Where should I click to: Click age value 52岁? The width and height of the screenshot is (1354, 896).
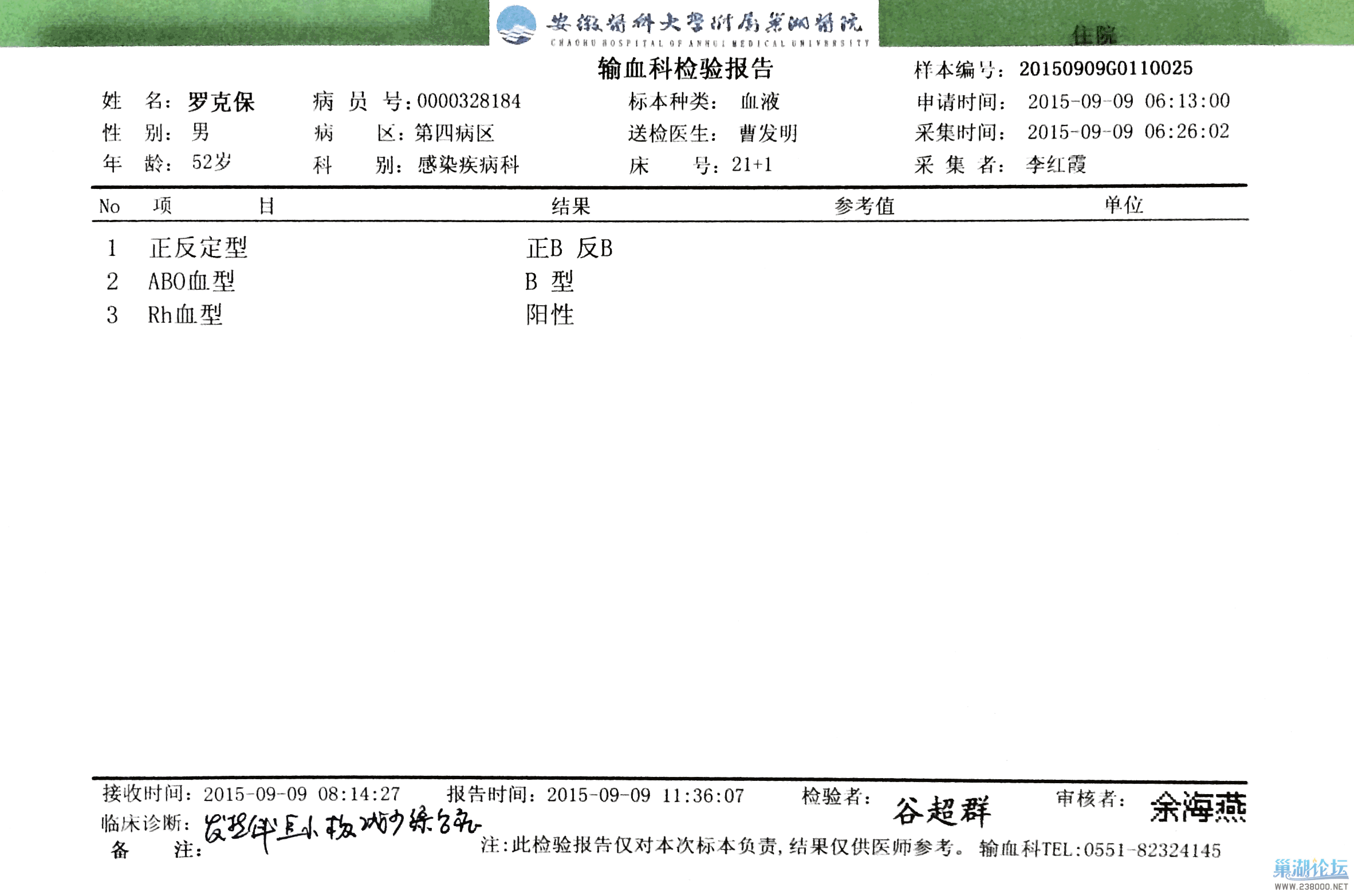[x=211, y=162]
